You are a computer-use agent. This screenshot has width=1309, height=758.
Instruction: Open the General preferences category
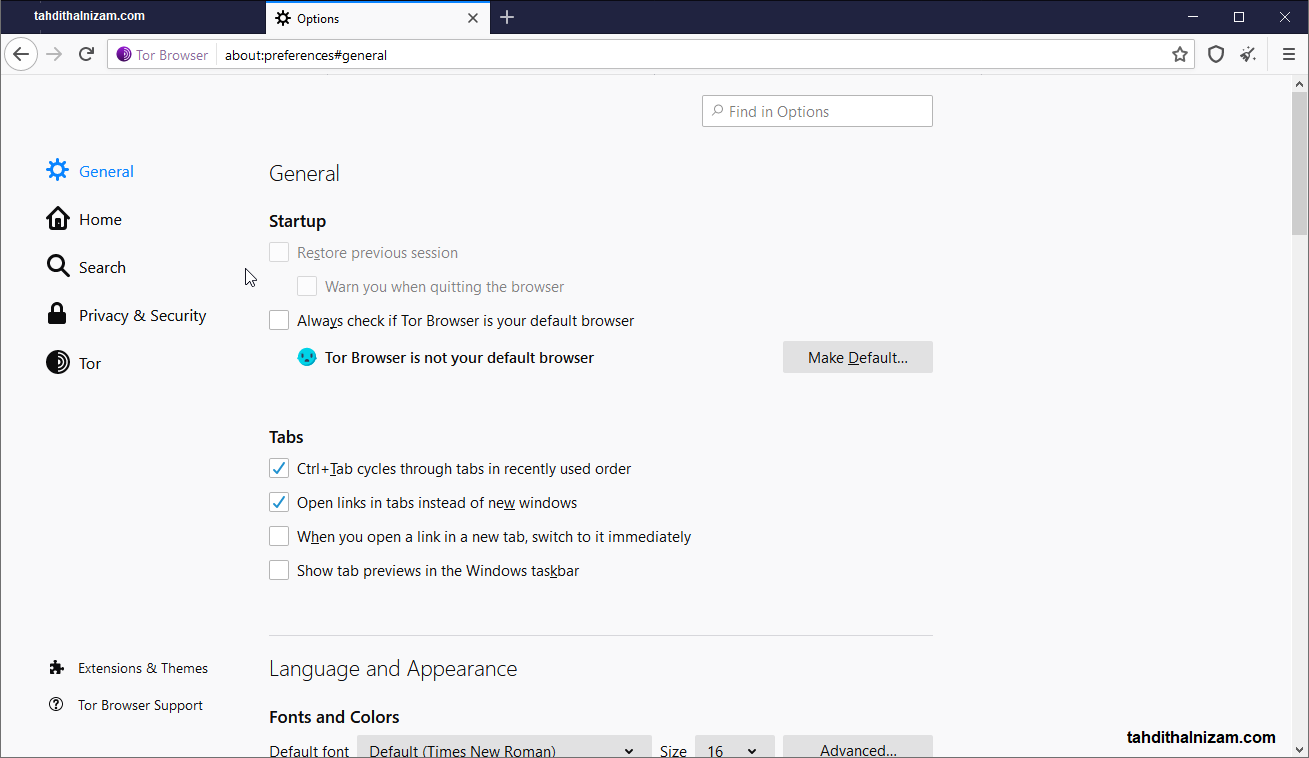106,171
